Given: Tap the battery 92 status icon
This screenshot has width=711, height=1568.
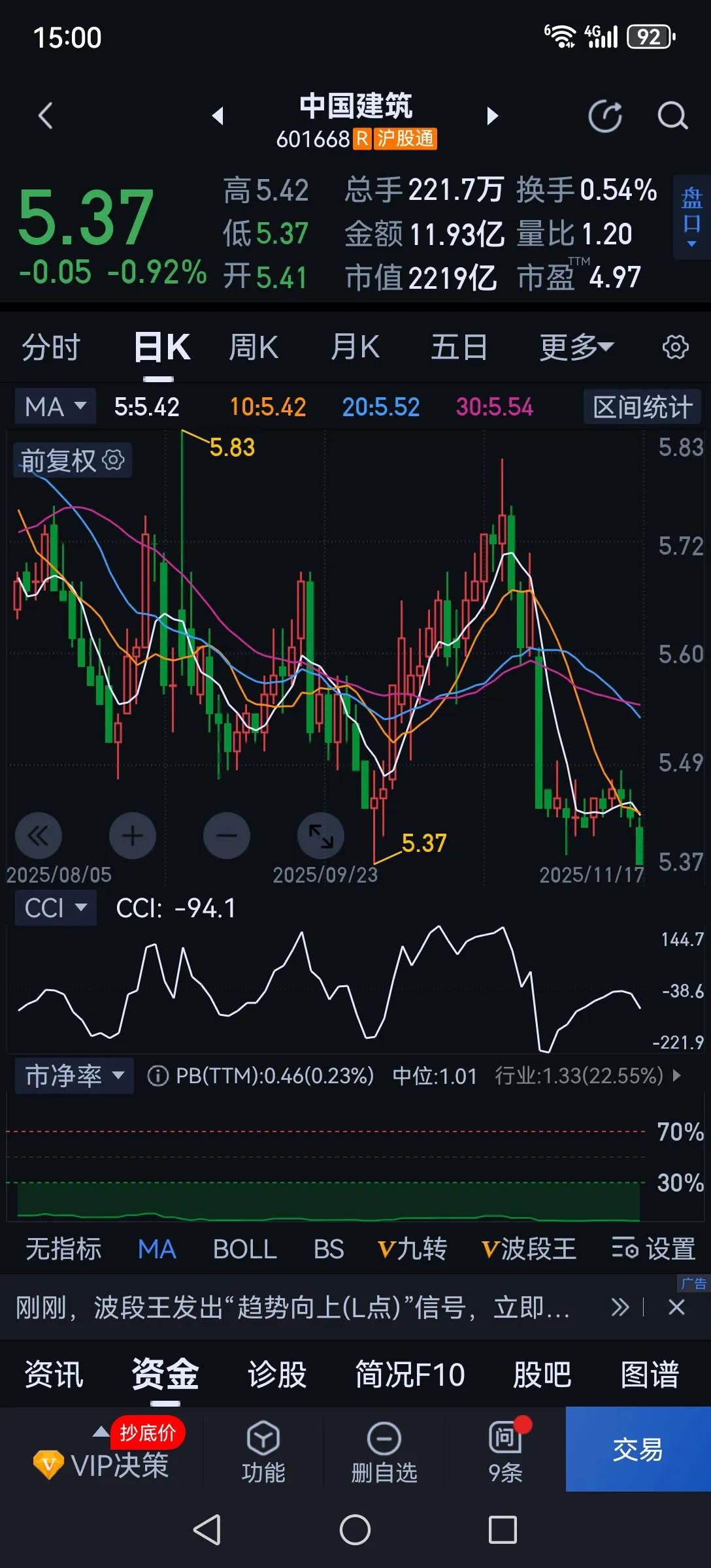Looking at the screenshot, I should coord(650,37).
